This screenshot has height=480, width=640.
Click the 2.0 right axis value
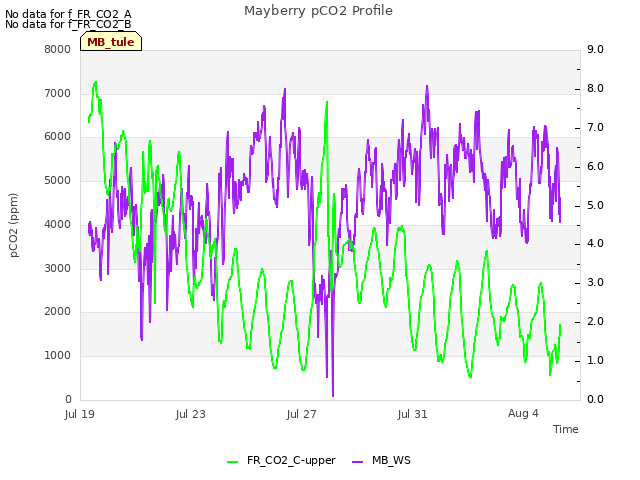[595, 322]
